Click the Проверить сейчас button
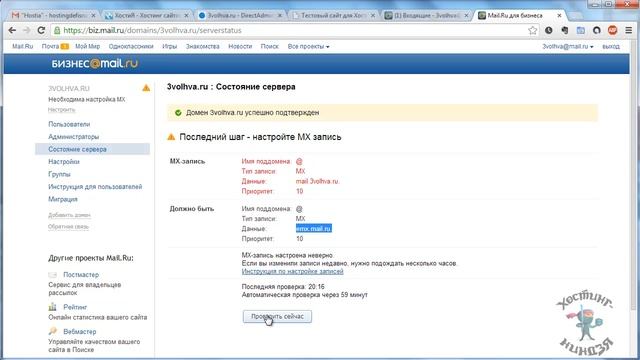Screen dimensions: 640x360 (277, 316)
